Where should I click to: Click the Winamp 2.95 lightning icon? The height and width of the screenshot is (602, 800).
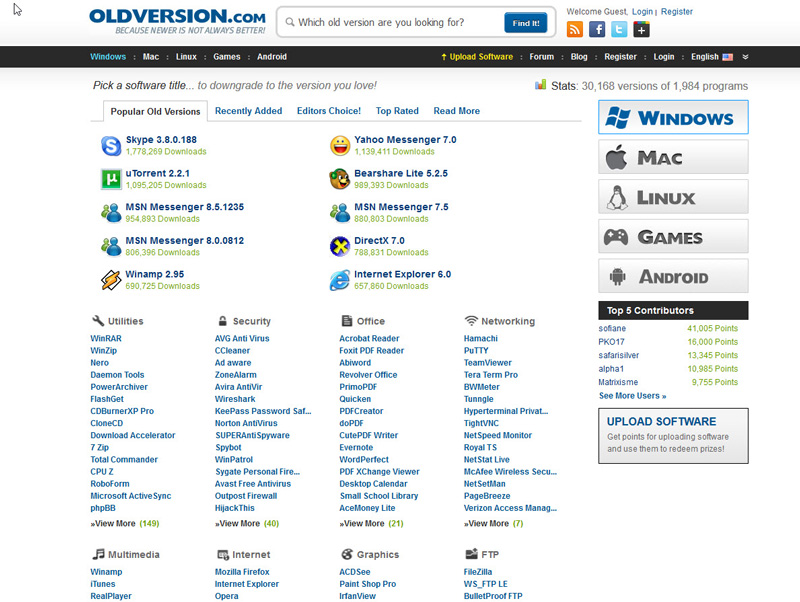pyautogui.click(x=111, y=280)
